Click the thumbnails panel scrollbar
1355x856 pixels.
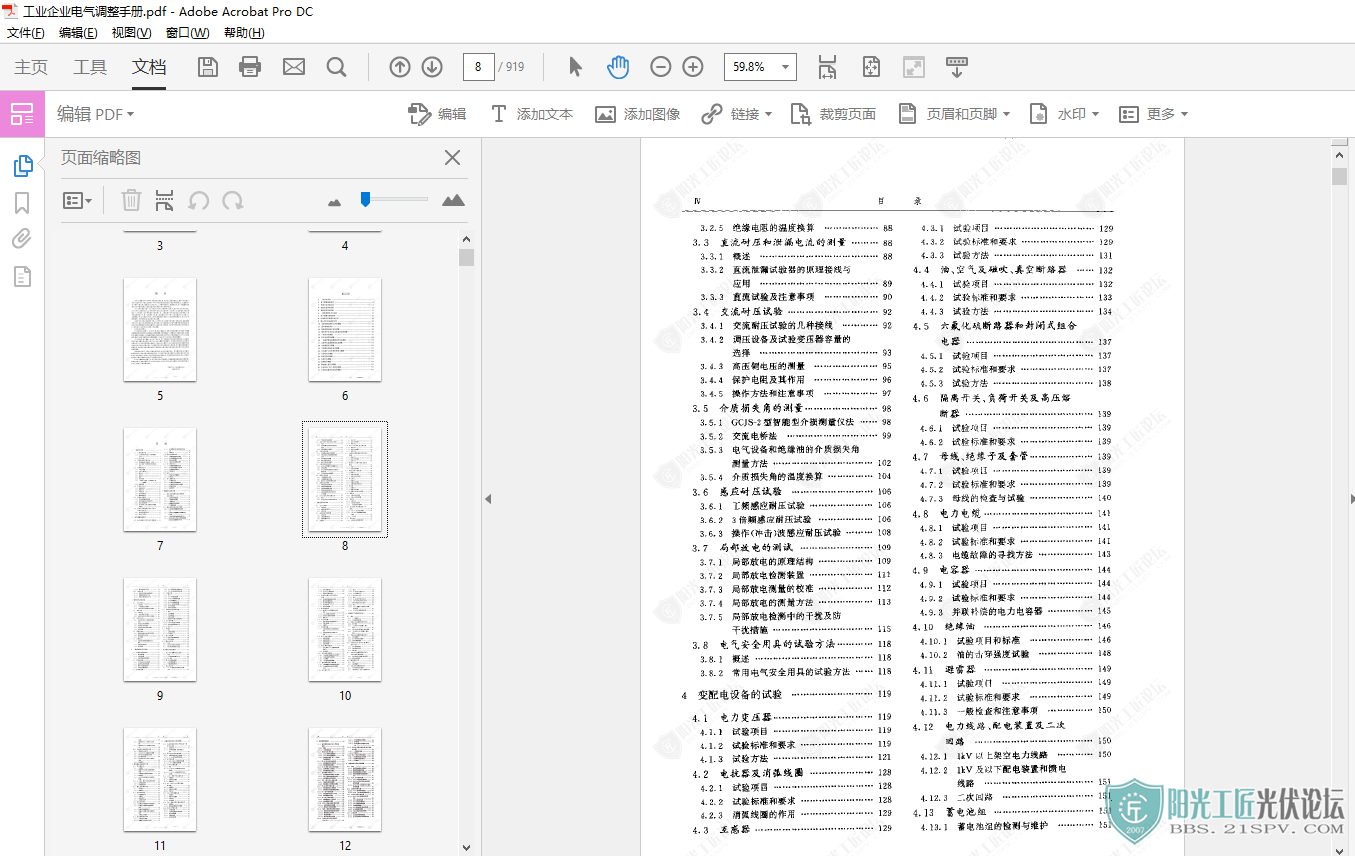tap(466, 258)
